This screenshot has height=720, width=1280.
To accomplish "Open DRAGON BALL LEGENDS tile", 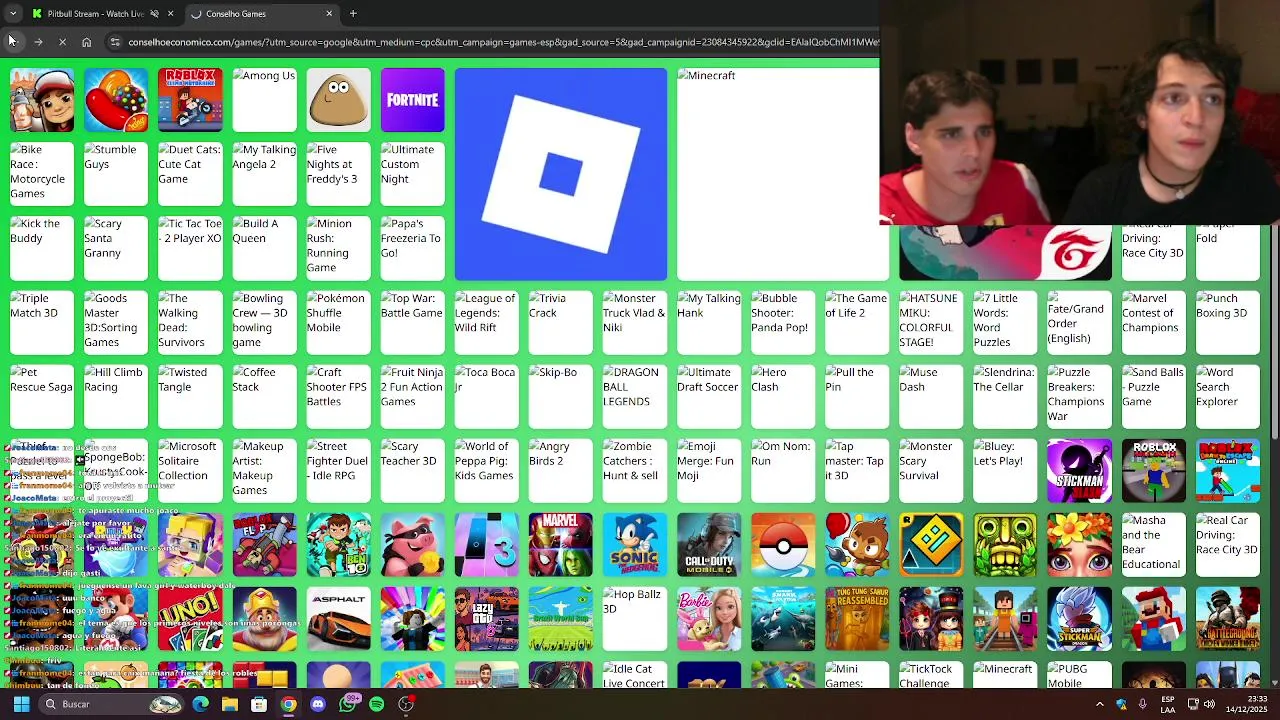I will point(634,396).
